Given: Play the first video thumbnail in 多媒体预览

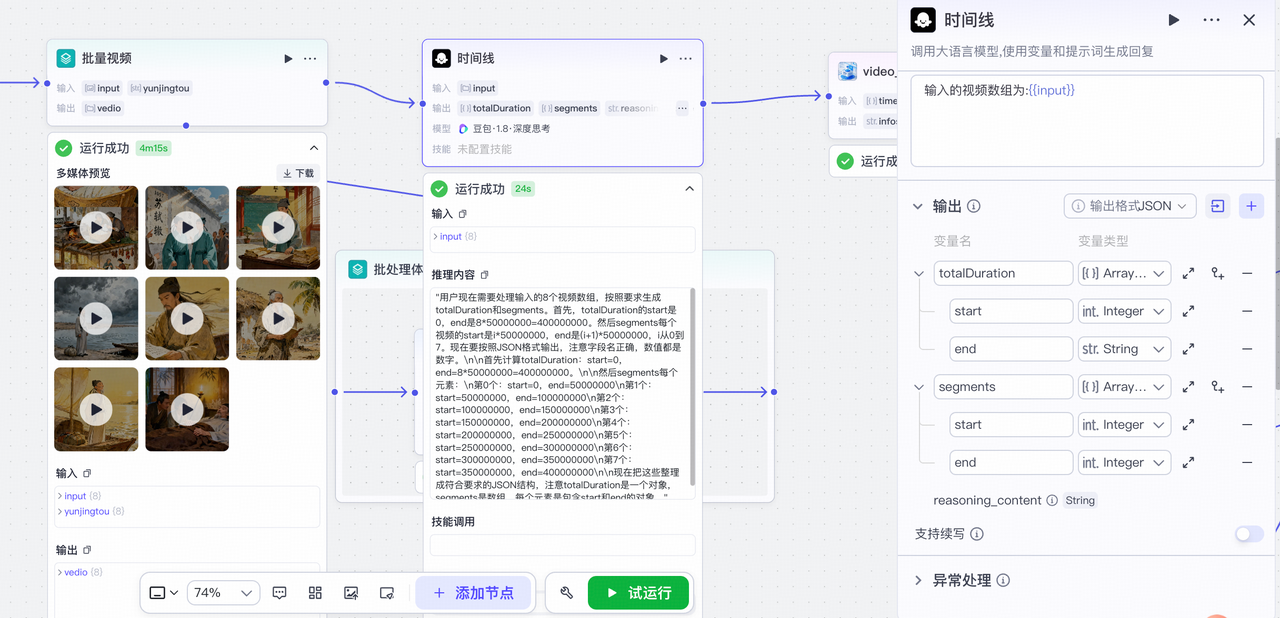Looking at the screenshot, I should [x=96, y=228].
